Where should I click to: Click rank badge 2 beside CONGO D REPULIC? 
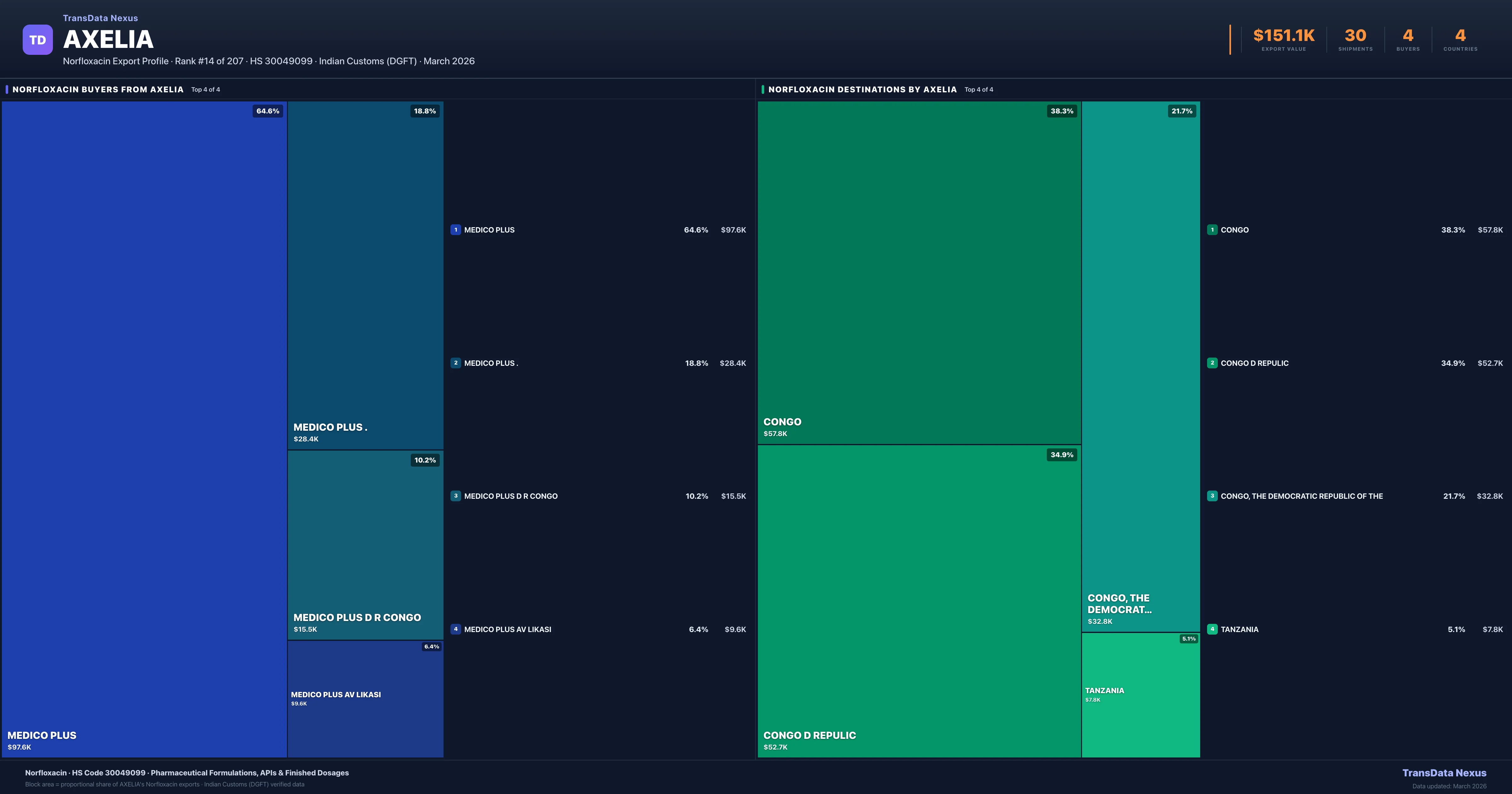click(x=1212, y=363)
